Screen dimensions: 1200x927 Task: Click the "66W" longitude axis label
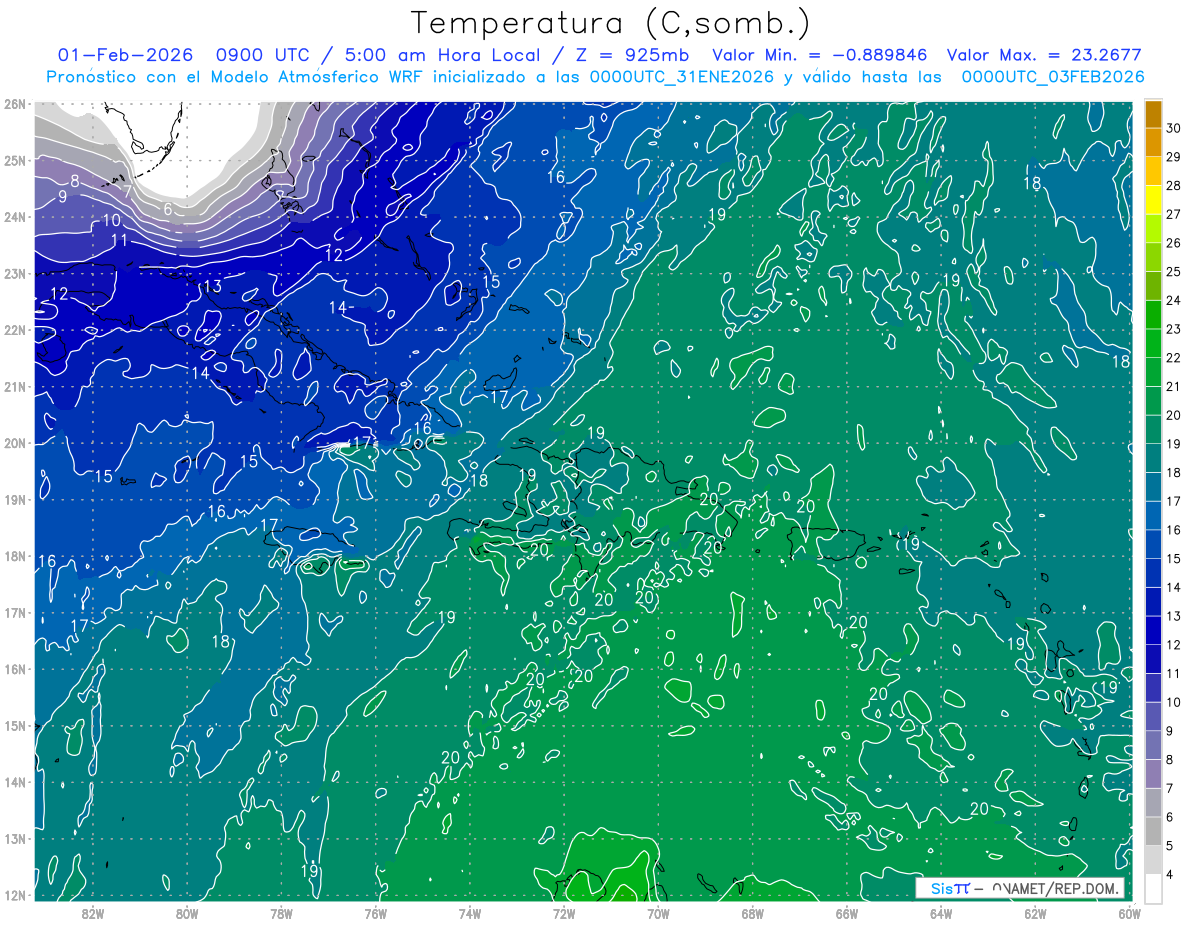point(846,913)
